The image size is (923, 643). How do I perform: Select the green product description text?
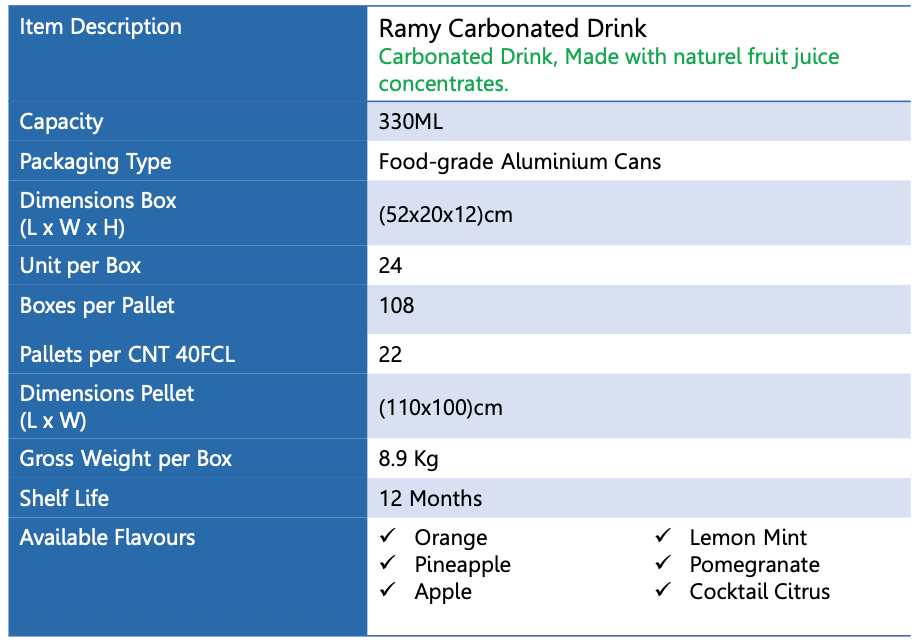click(x=608, y=70)
